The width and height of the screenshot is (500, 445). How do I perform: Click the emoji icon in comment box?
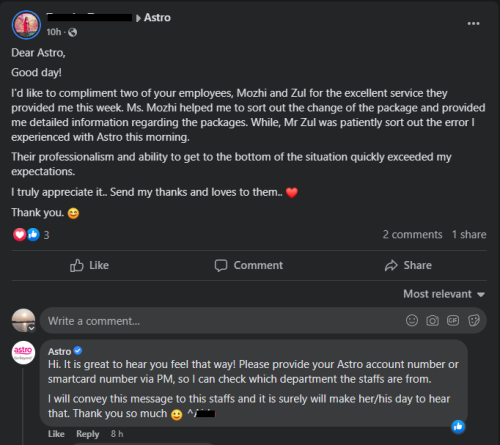(x=412, y=321)
